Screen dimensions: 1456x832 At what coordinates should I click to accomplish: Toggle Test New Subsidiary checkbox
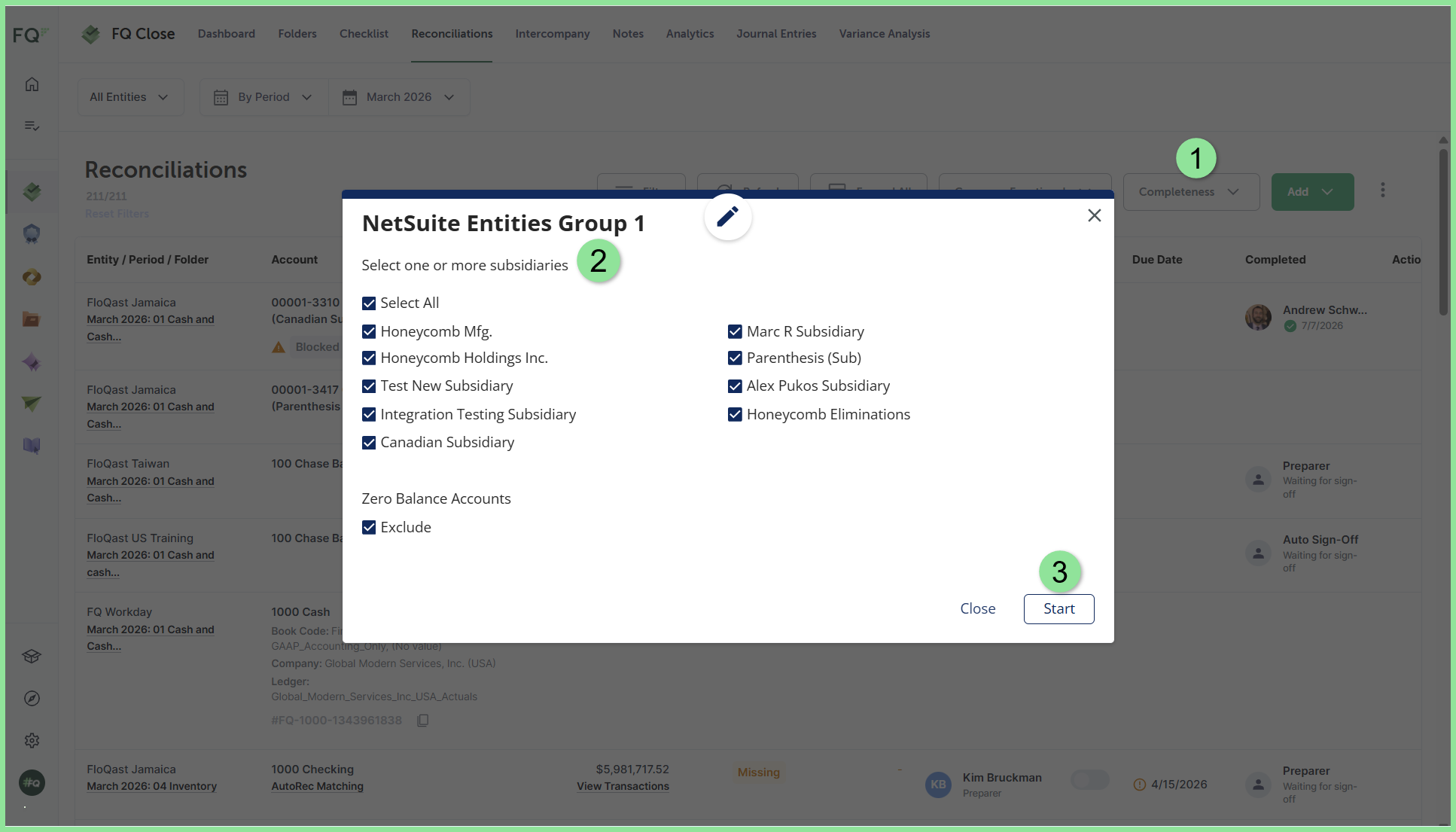click(x=369, y=386)
